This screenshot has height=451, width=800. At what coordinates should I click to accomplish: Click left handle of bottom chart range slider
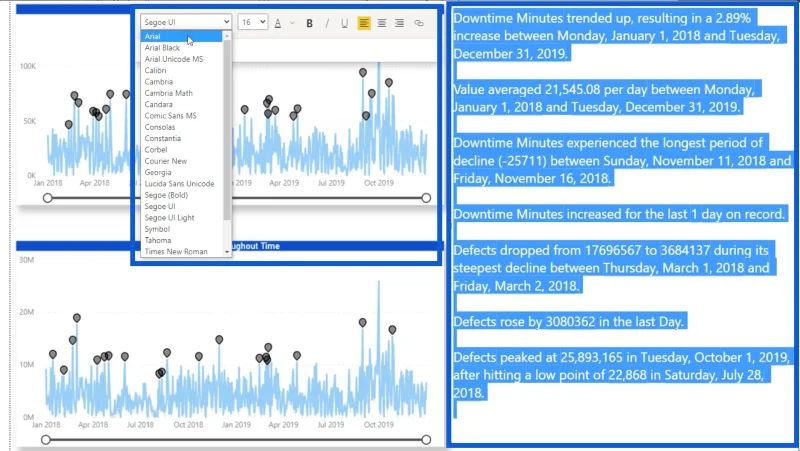45,440
